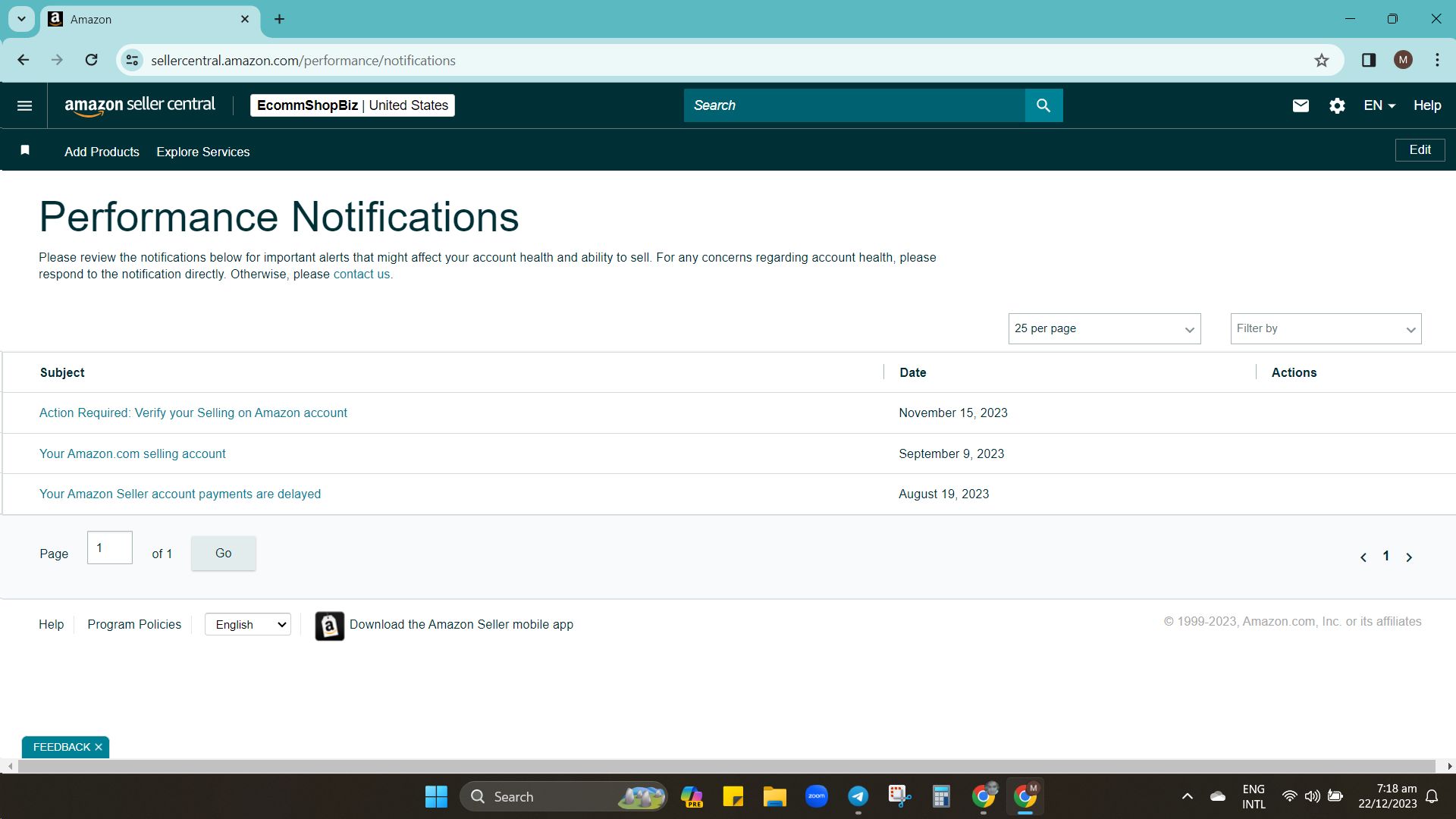
Task: Click the FEEDBACK button
Action: [x=61, y=747]
